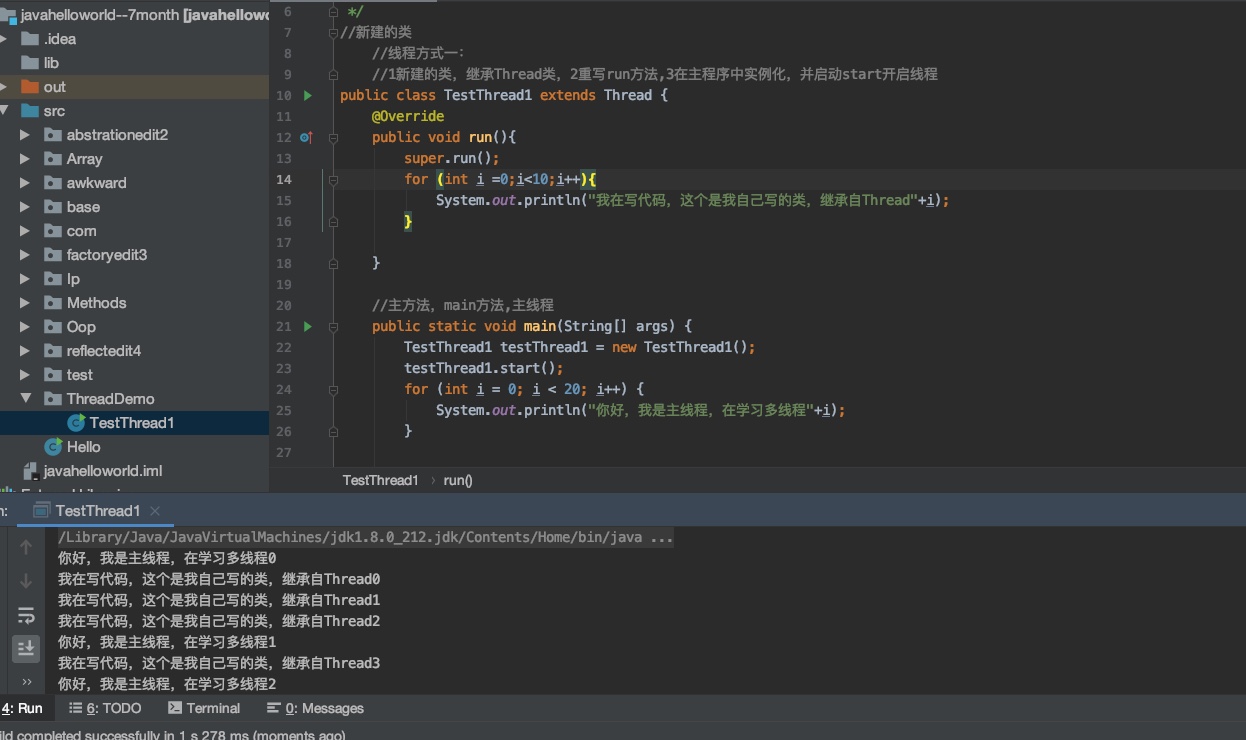Click overriding method icon next to run()

(x=305, y=137)
